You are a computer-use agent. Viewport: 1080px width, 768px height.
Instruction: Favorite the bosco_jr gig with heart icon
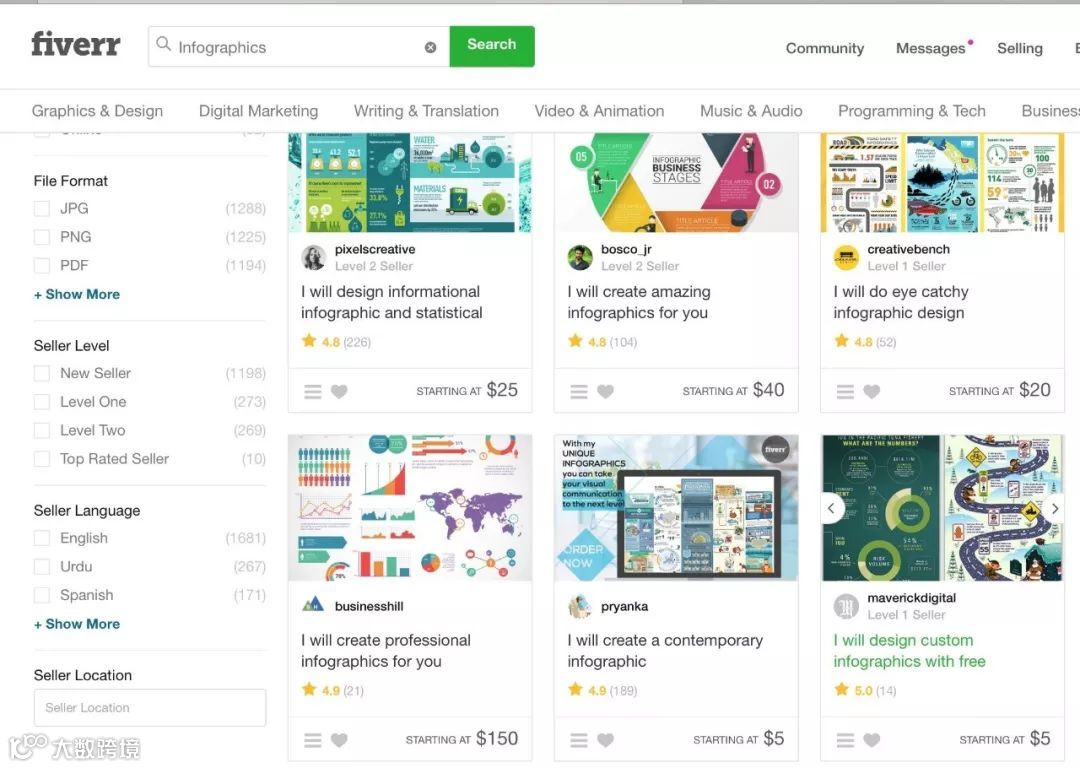605,391
